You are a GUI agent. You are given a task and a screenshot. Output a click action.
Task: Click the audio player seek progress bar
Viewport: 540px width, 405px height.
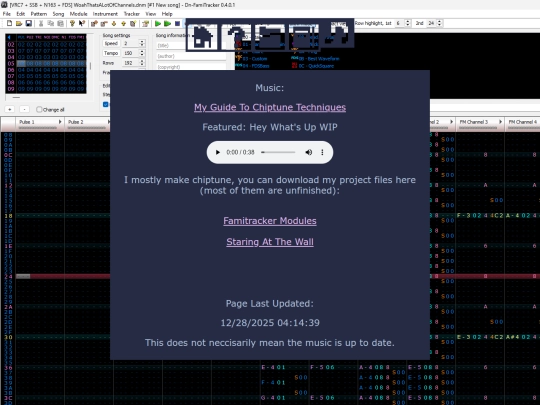278,152
